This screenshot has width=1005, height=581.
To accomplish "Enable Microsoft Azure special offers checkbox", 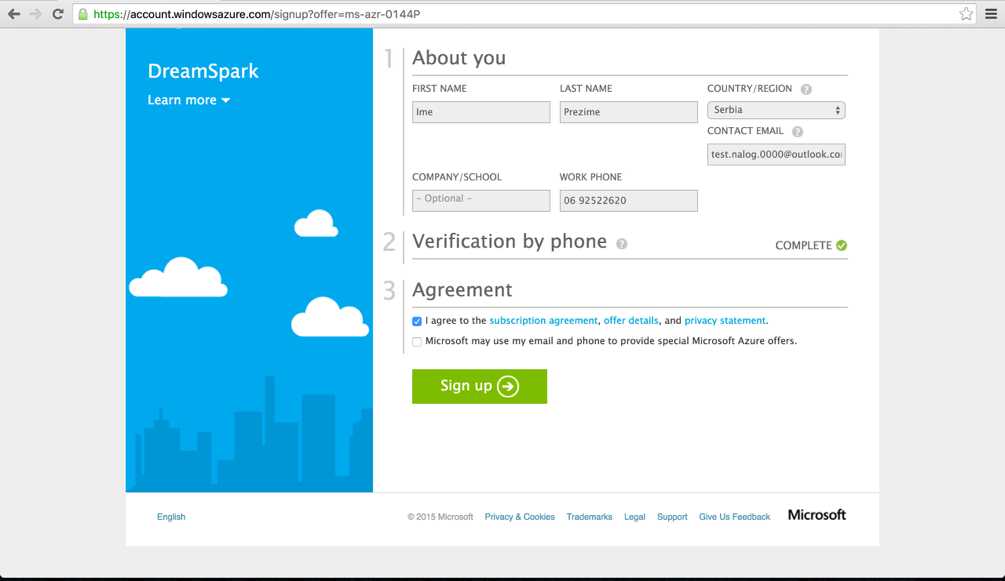I will 416,341.
